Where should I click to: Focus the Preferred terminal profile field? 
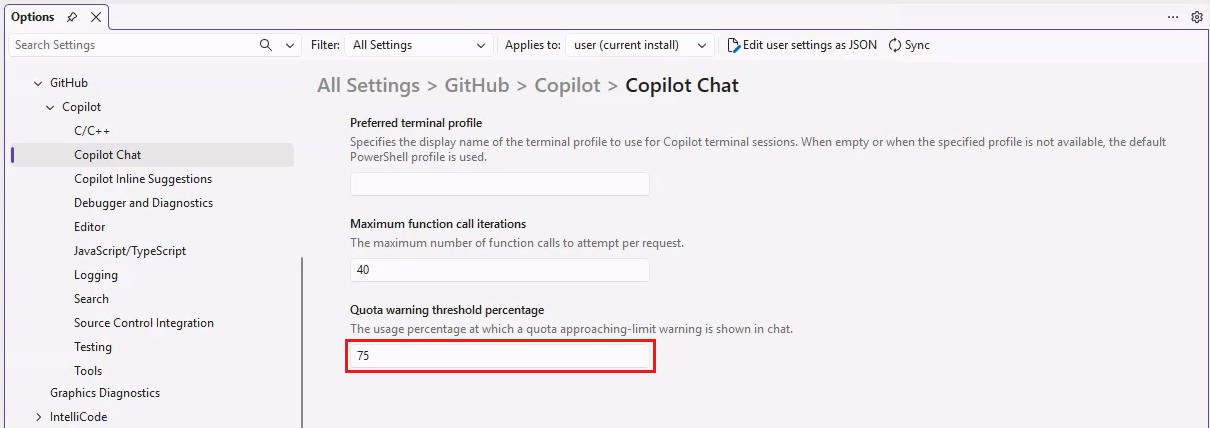(500, 184)
